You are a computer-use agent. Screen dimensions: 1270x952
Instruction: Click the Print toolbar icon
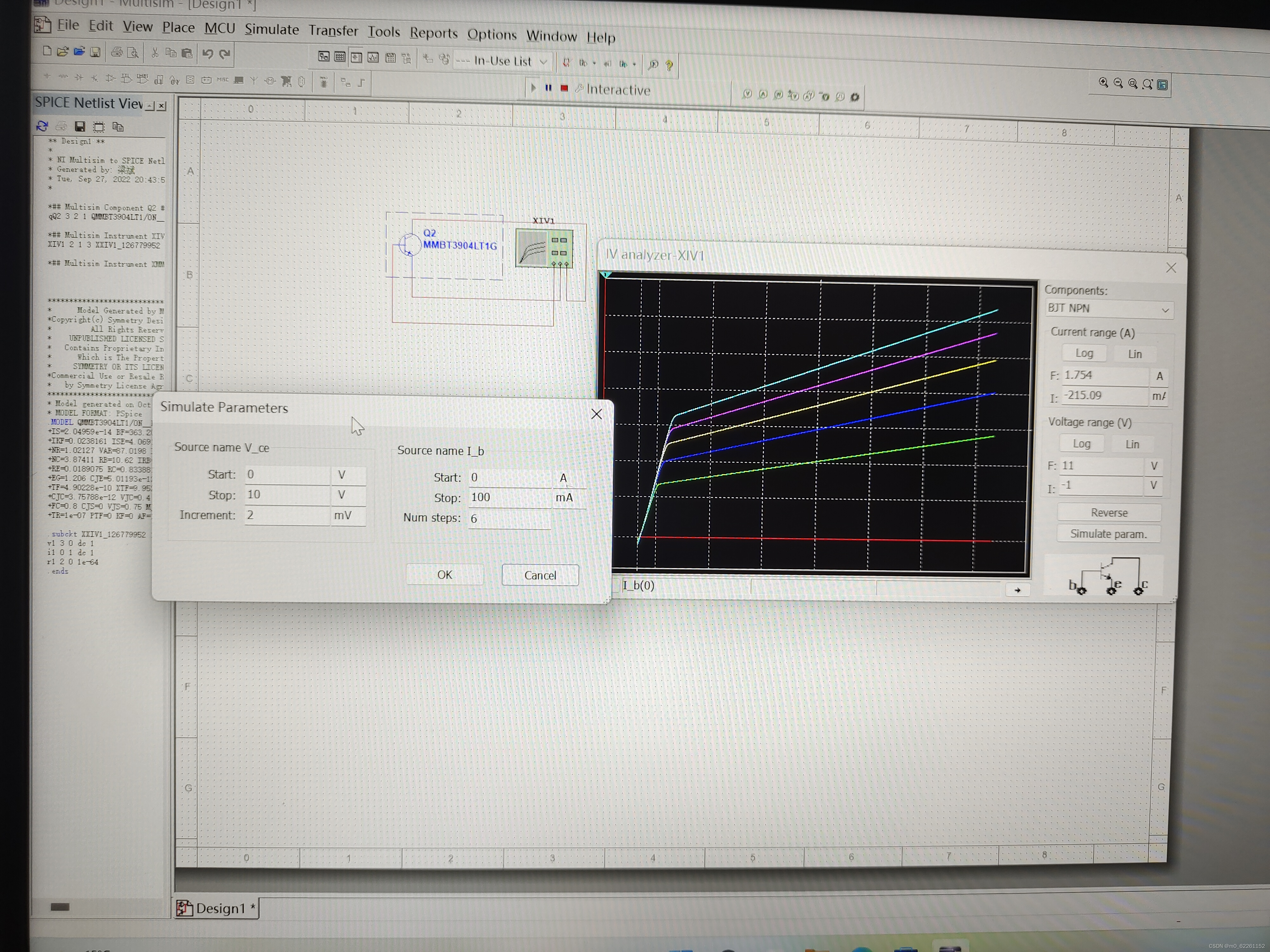click(x=117, y=53)
